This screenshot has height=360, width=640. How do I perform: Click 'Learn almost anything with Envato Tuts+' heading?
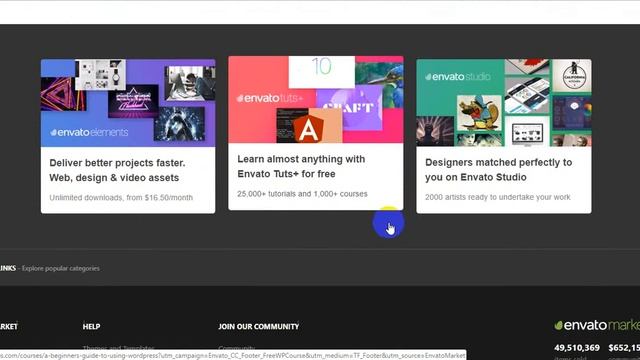tap(301, 167)
